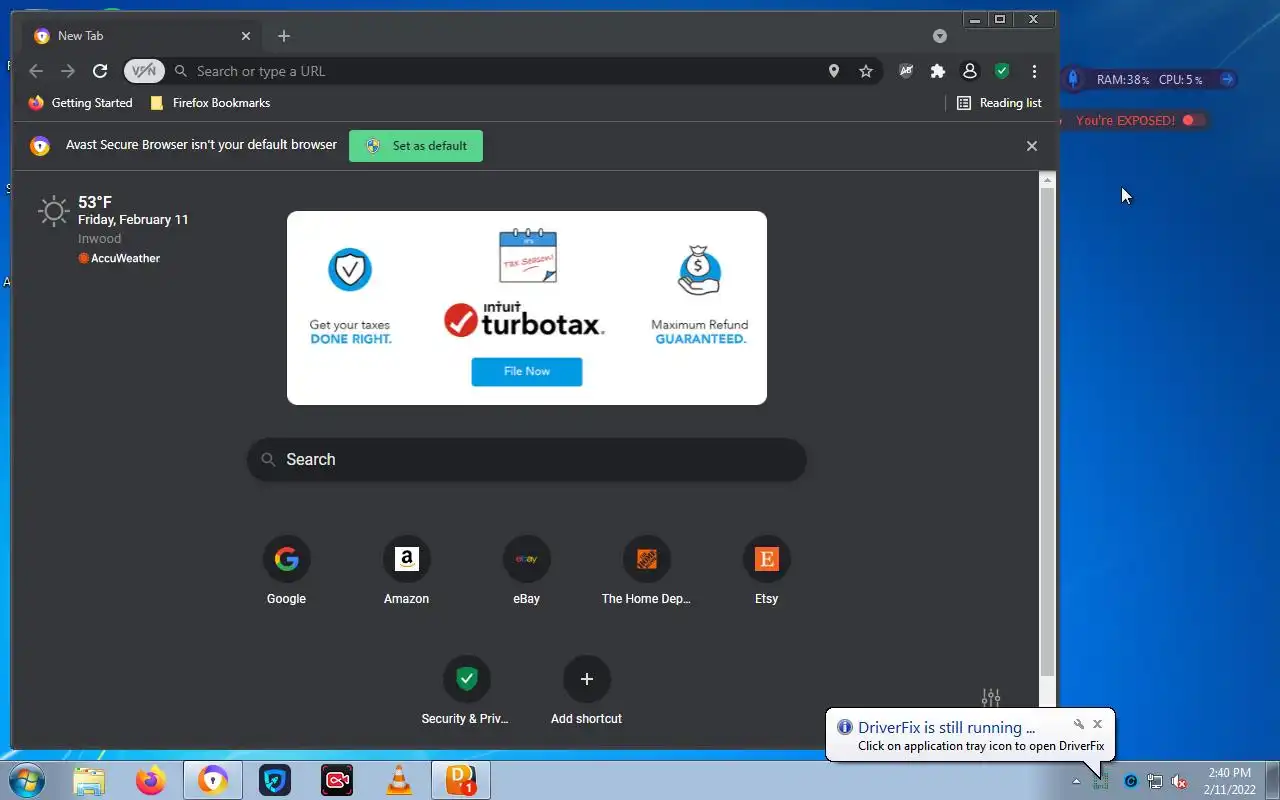Open the Windows Start button

click(x=26, y=780)
